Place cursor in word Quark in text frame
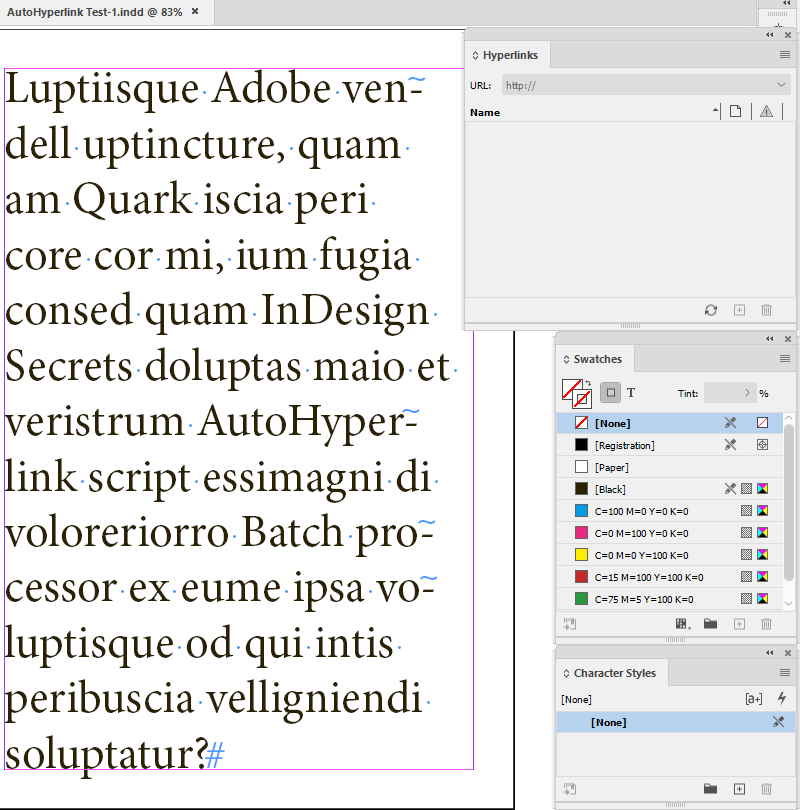 (x=132, y=199)
